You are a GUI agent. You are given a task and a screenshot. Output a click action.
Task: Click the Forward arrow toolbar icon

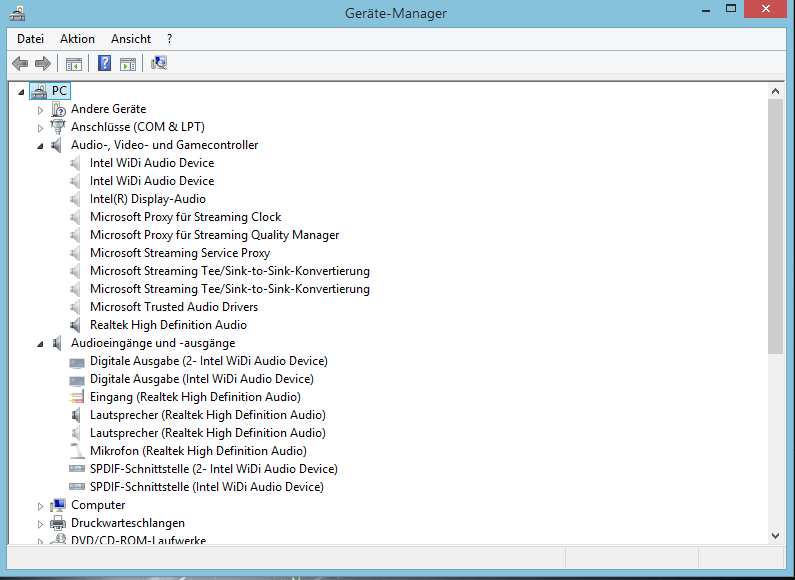click(x=43, y=63)
